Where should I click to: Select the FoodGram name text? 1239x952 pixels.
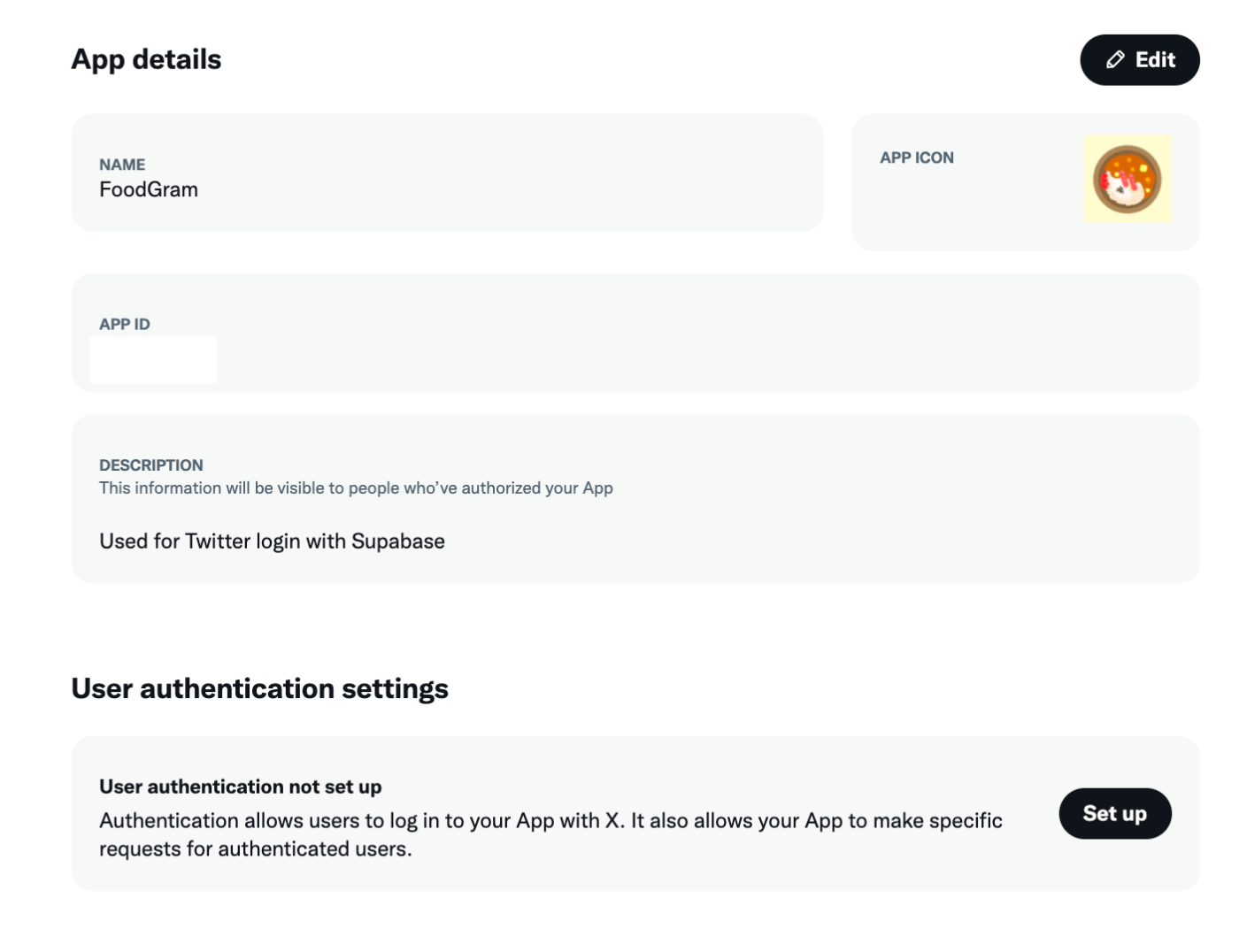click(149, 189)
